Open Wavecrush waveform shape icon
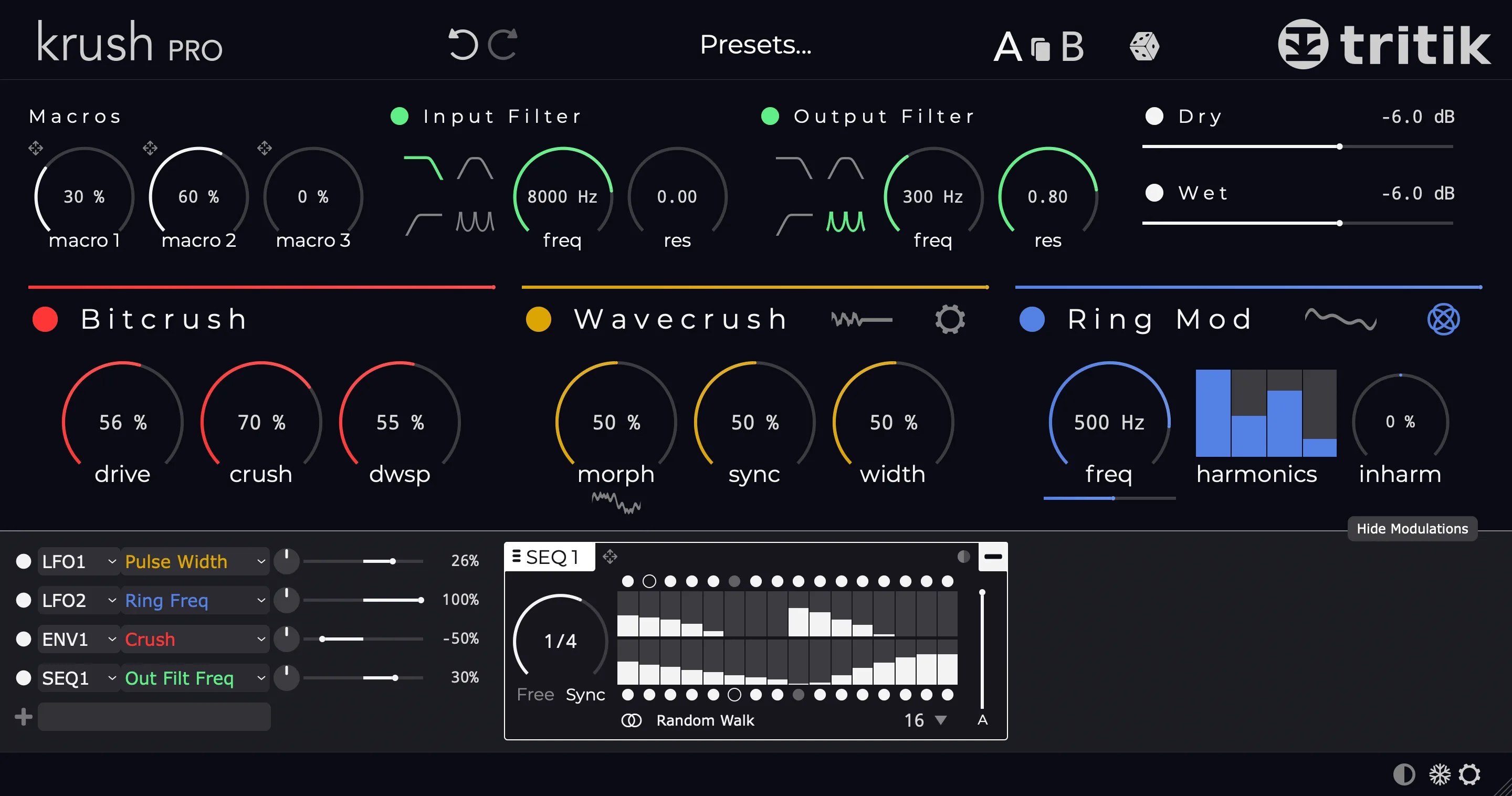 coord(862,320)
